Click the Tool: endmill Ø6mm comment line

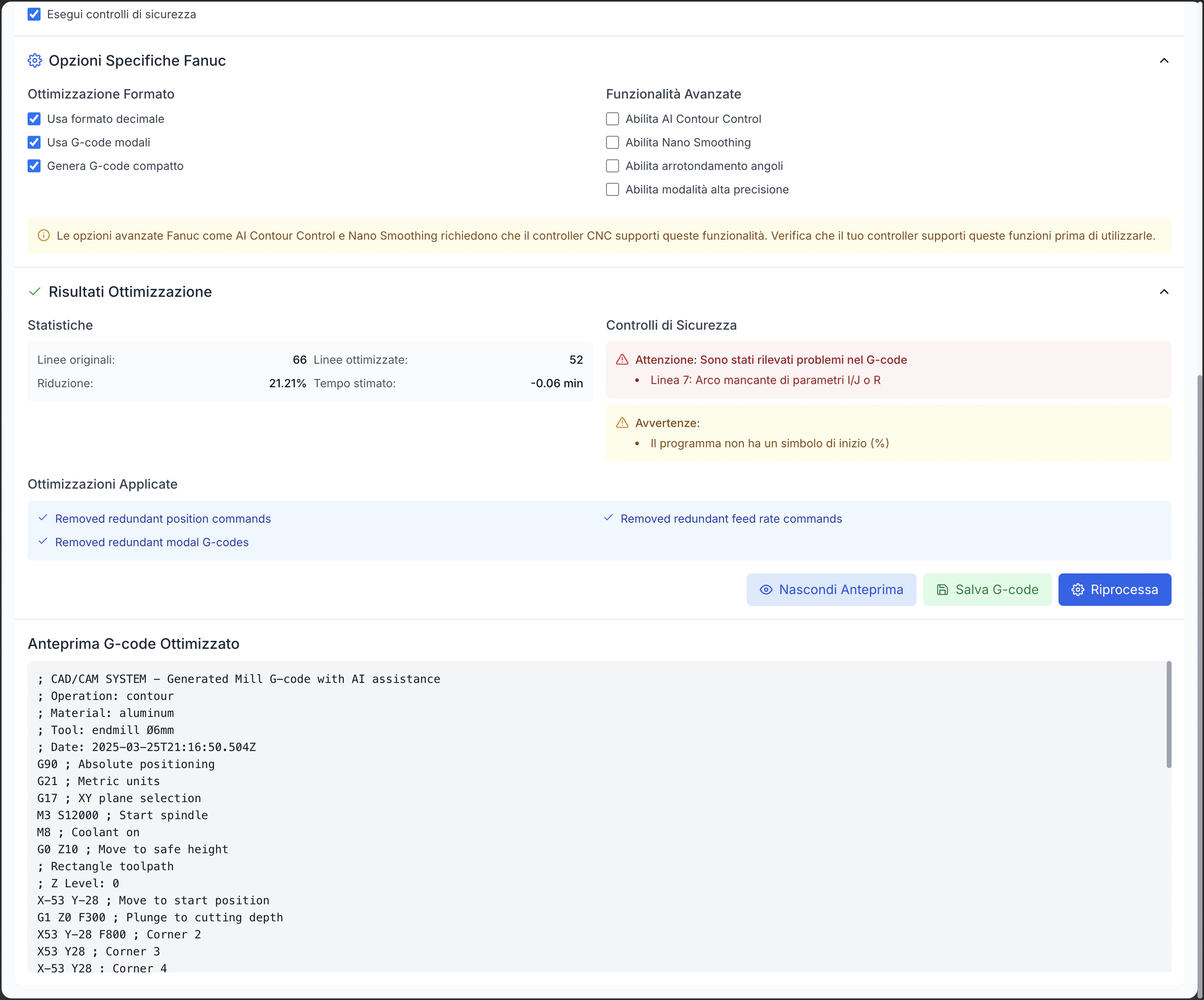click(x=105, y=730)
